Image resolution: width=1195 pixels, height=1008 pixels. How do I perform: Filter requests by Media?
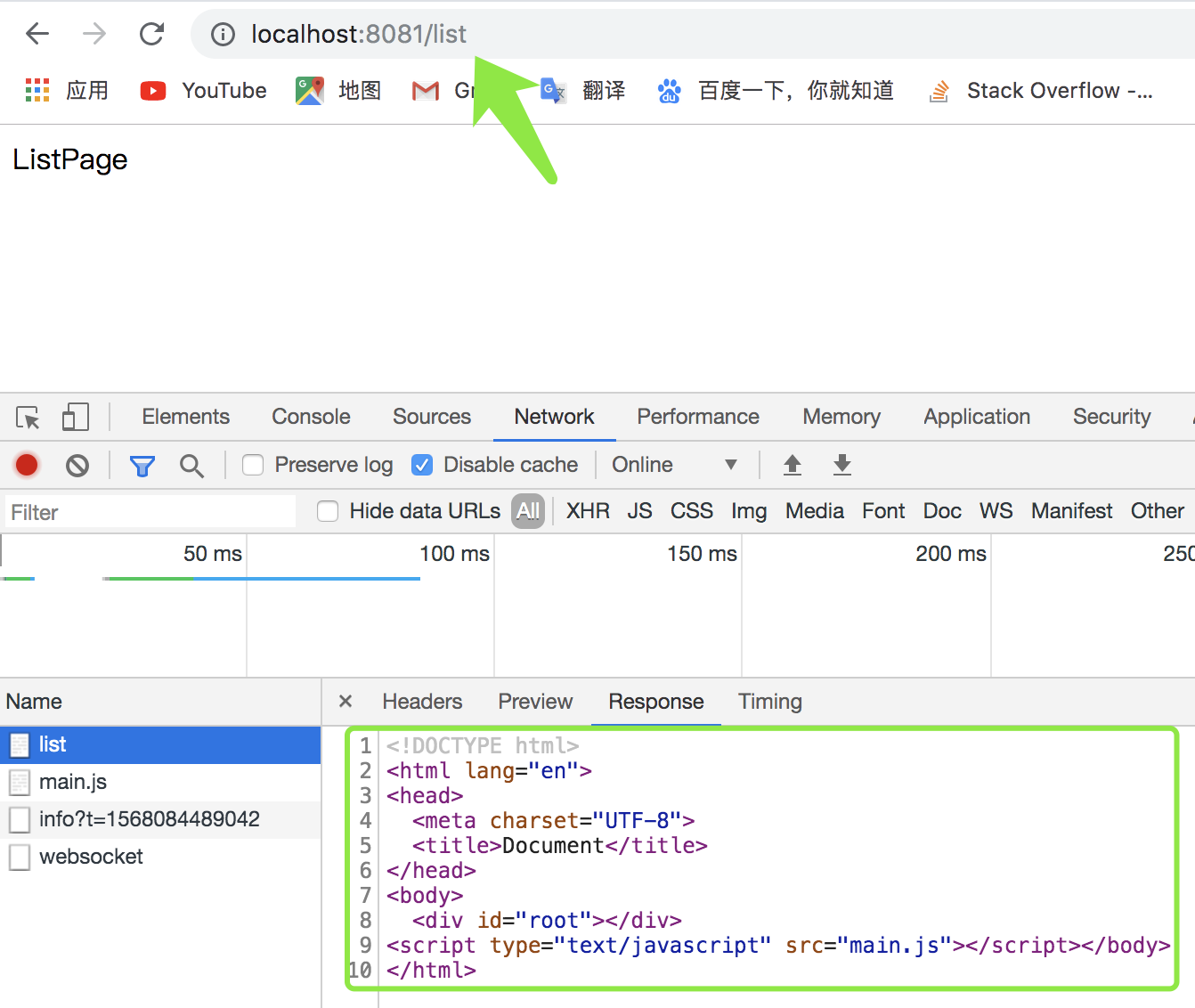pos(815,511)
